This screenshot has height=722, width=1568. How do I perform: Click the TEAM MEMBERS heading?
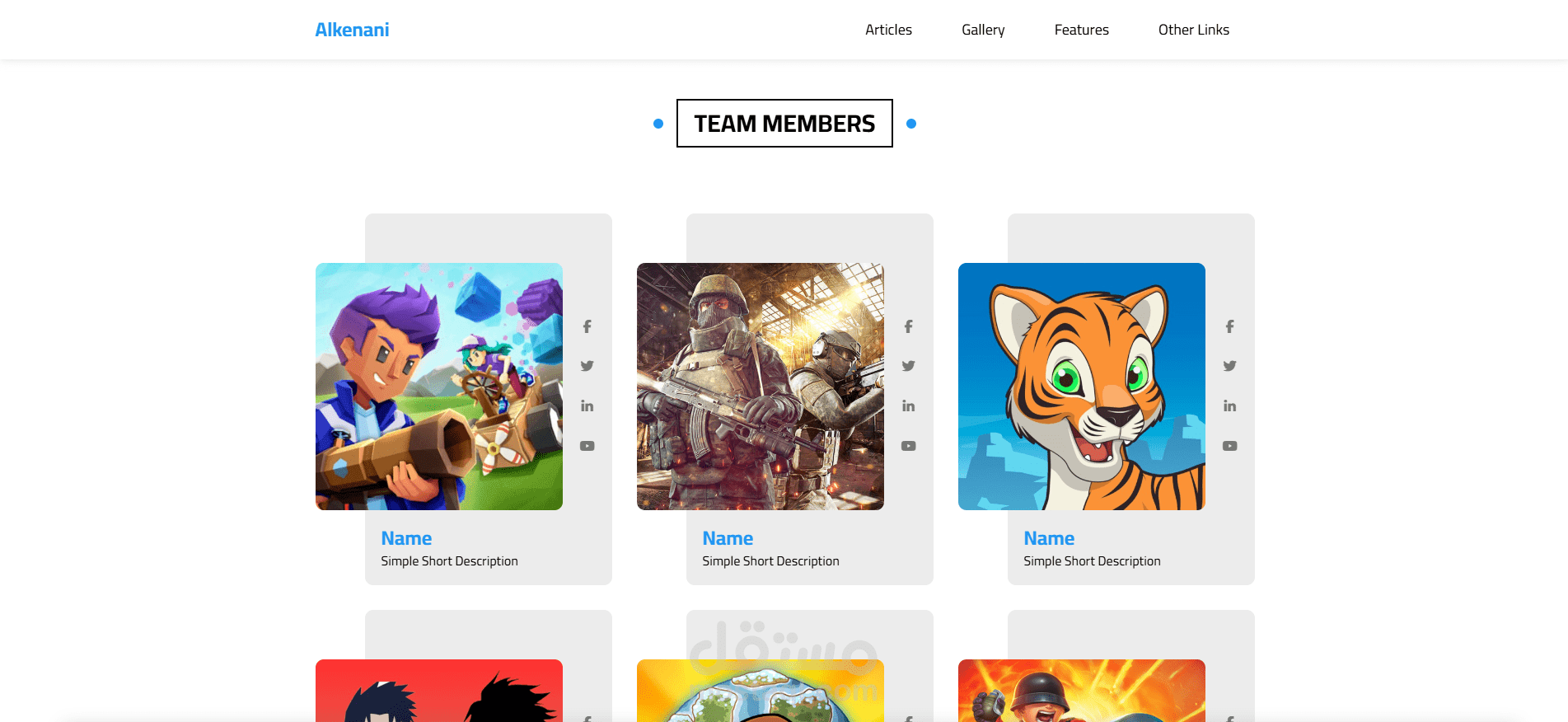click(784, 124)
